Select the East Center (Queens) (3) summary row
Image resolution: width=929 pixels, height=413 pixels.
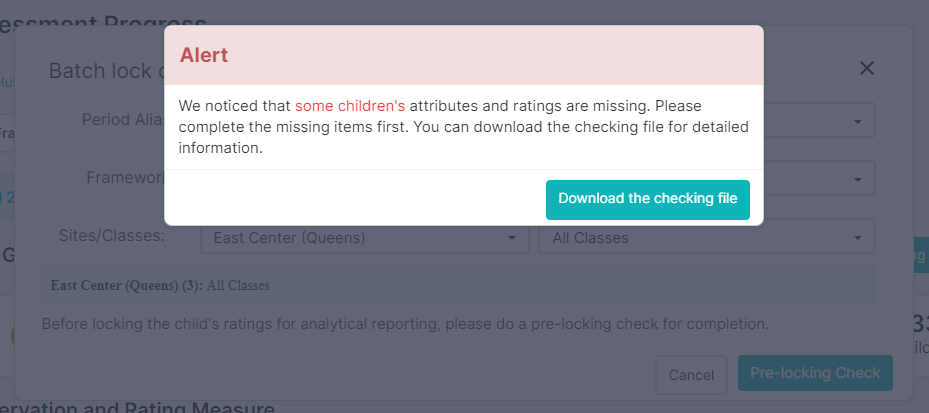[458, 286]
